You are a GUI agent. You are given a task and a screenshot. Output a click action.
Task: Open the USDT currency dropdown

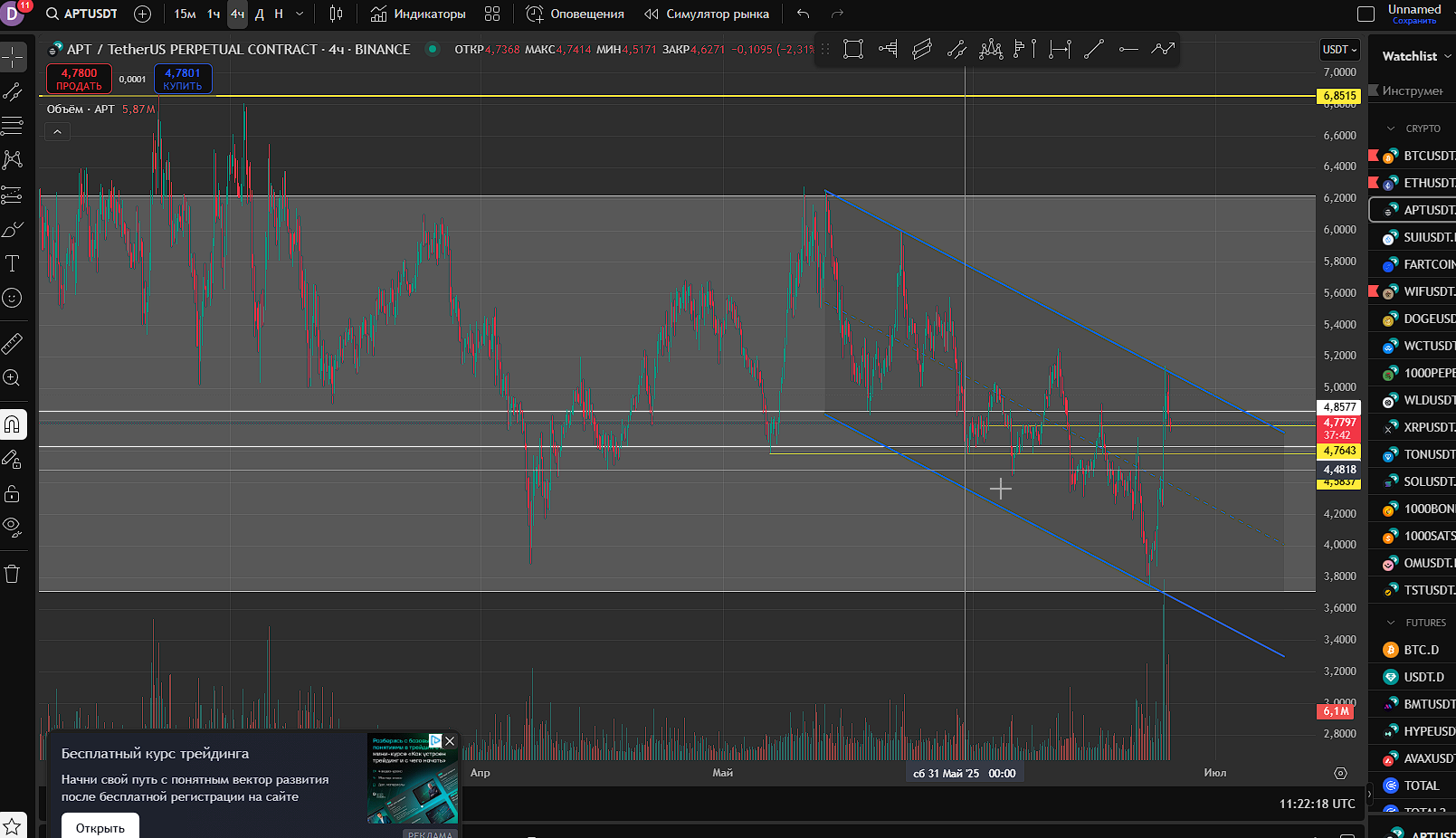[1339, 50]
